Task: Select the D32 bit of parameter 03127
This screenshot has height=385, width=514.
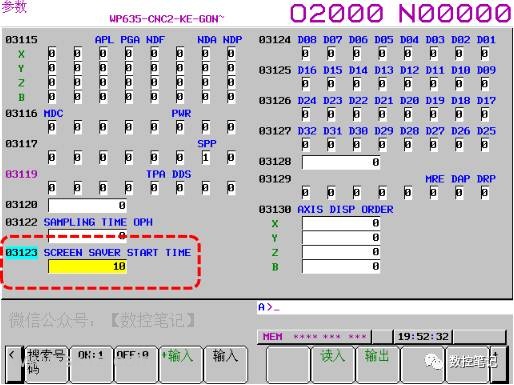Action: tap(305, 145)
